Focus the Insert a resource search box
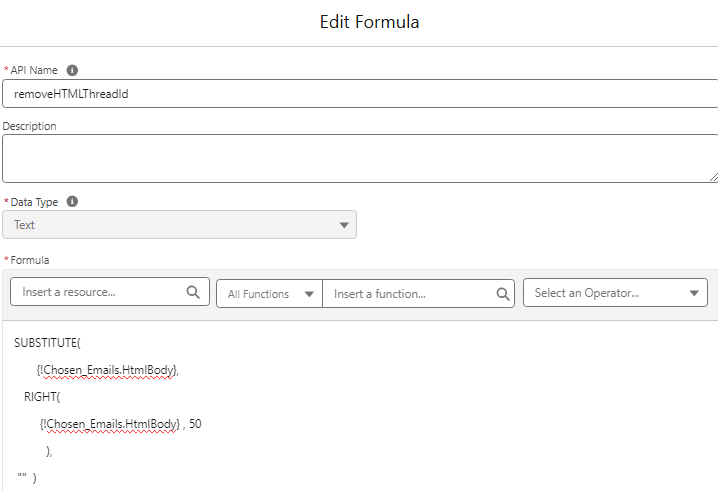 [x=100, y=293]
